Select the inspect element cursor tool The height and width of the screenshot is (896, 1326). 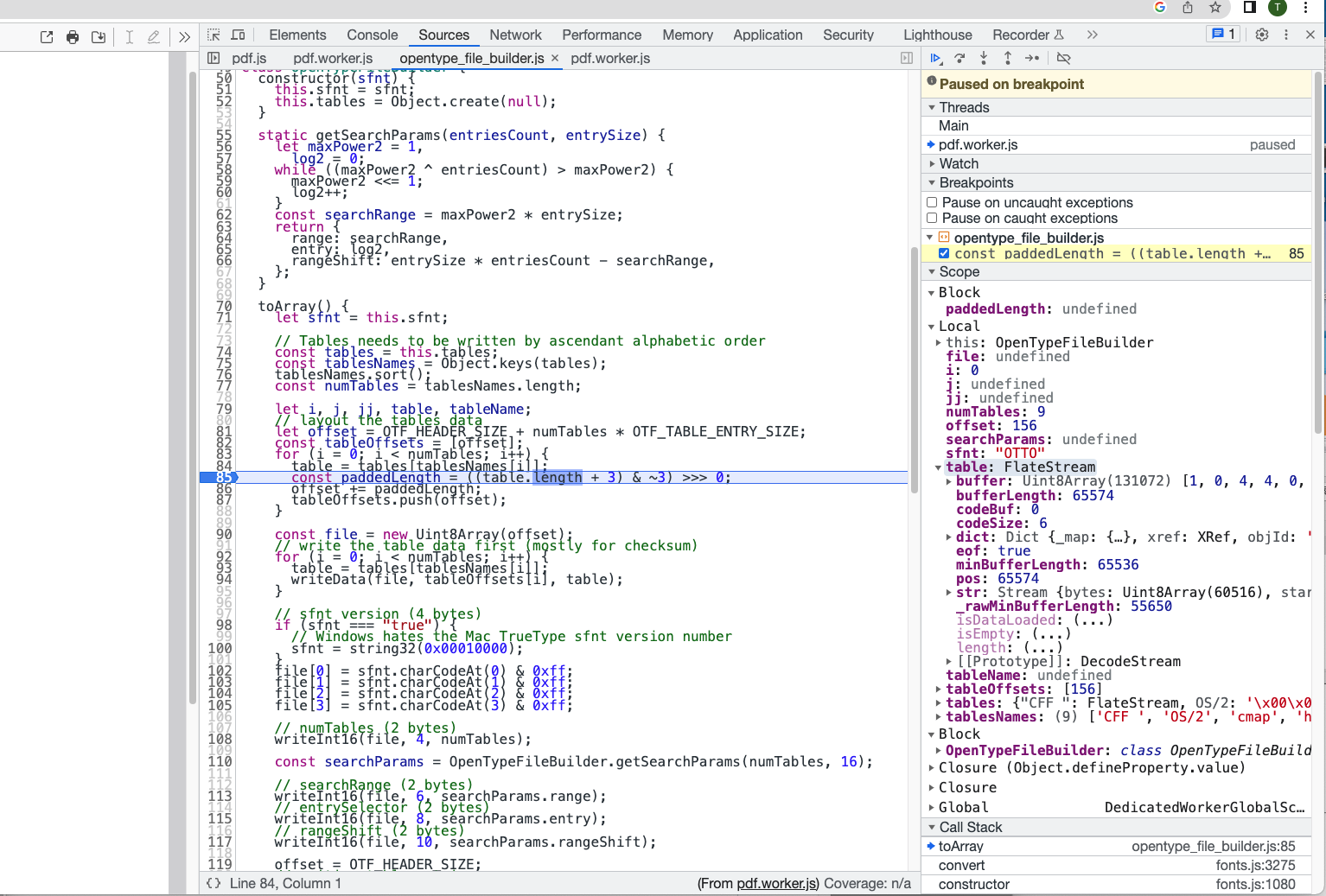coord(212,35)
